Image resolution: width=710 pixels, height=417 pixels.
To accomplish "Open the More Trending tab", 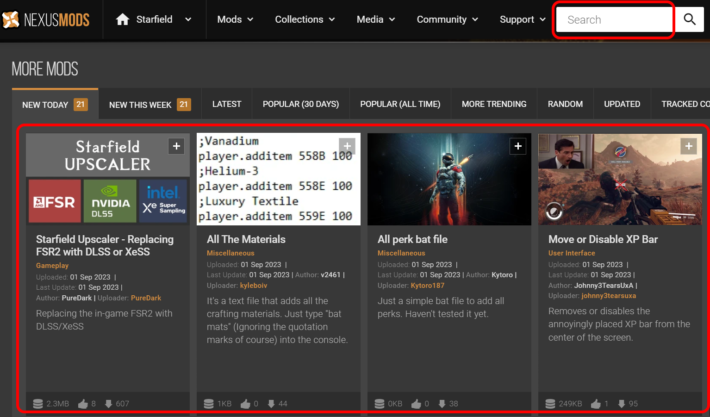I will tap(494, 104).
